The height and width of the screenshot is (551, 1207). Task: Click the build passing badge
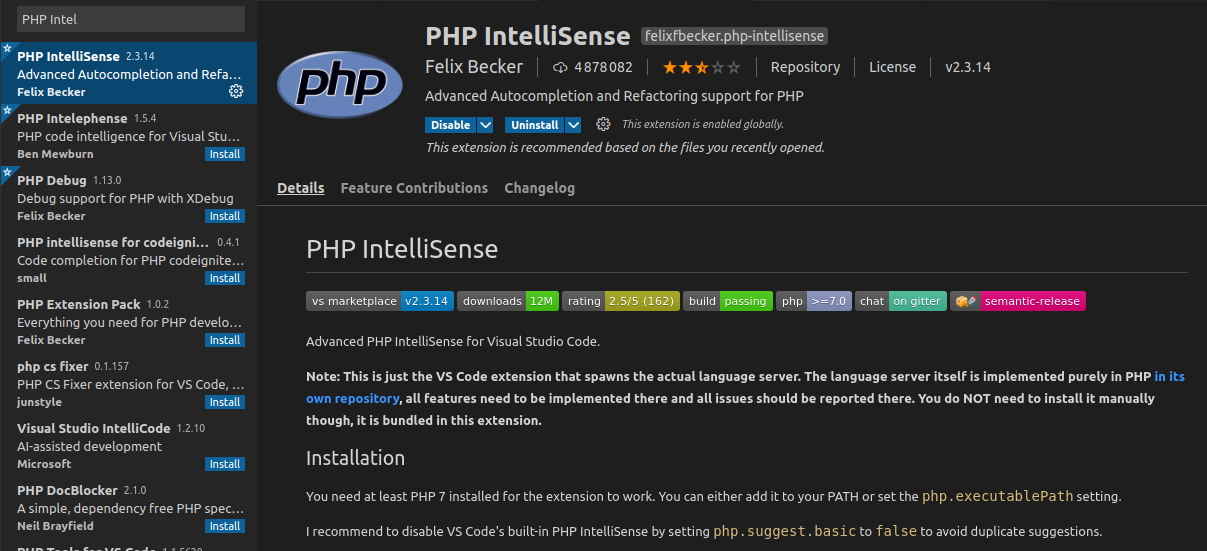(x=728, y=301)
